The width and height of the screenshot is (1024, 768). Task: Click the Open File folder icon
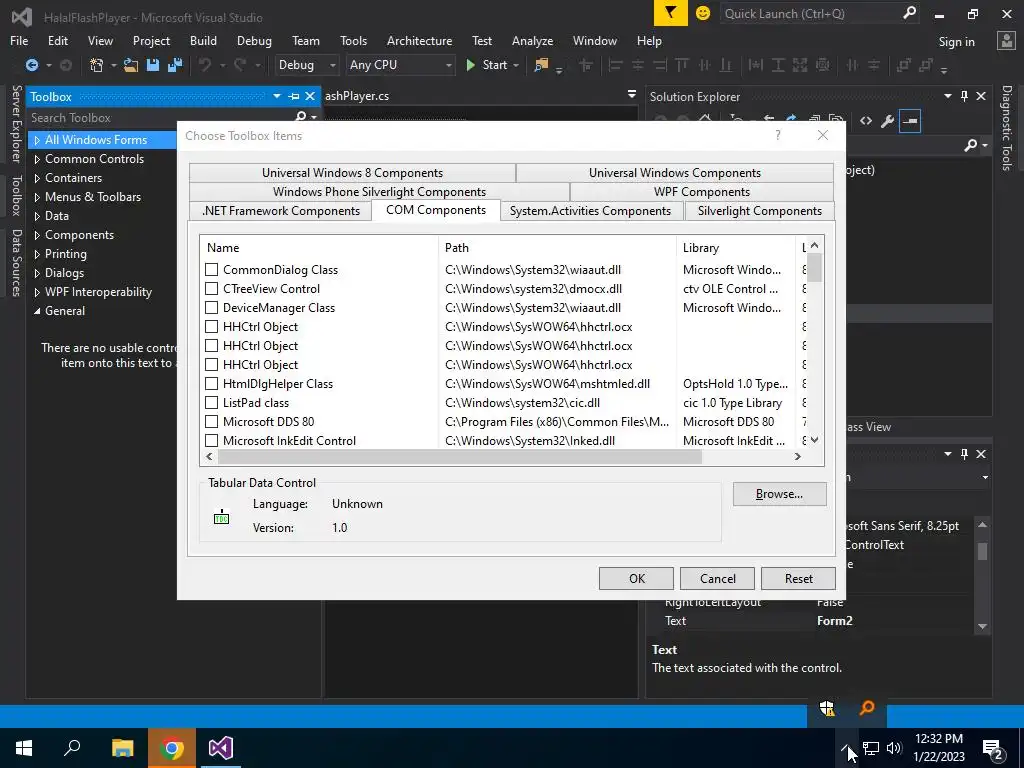pyautogui.click(x=131, y=65)
